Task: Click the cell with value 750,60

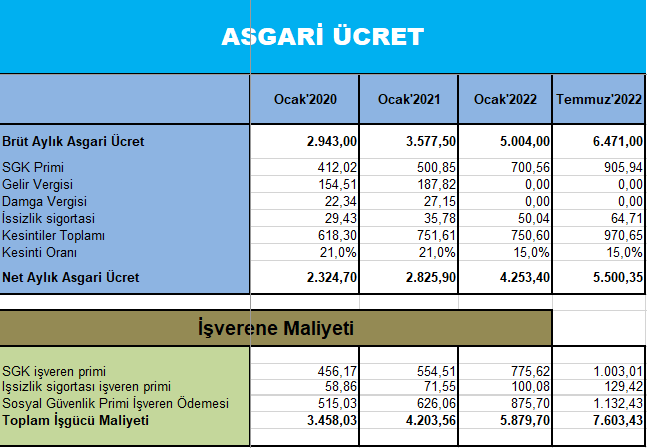Action: coord(505,235)
